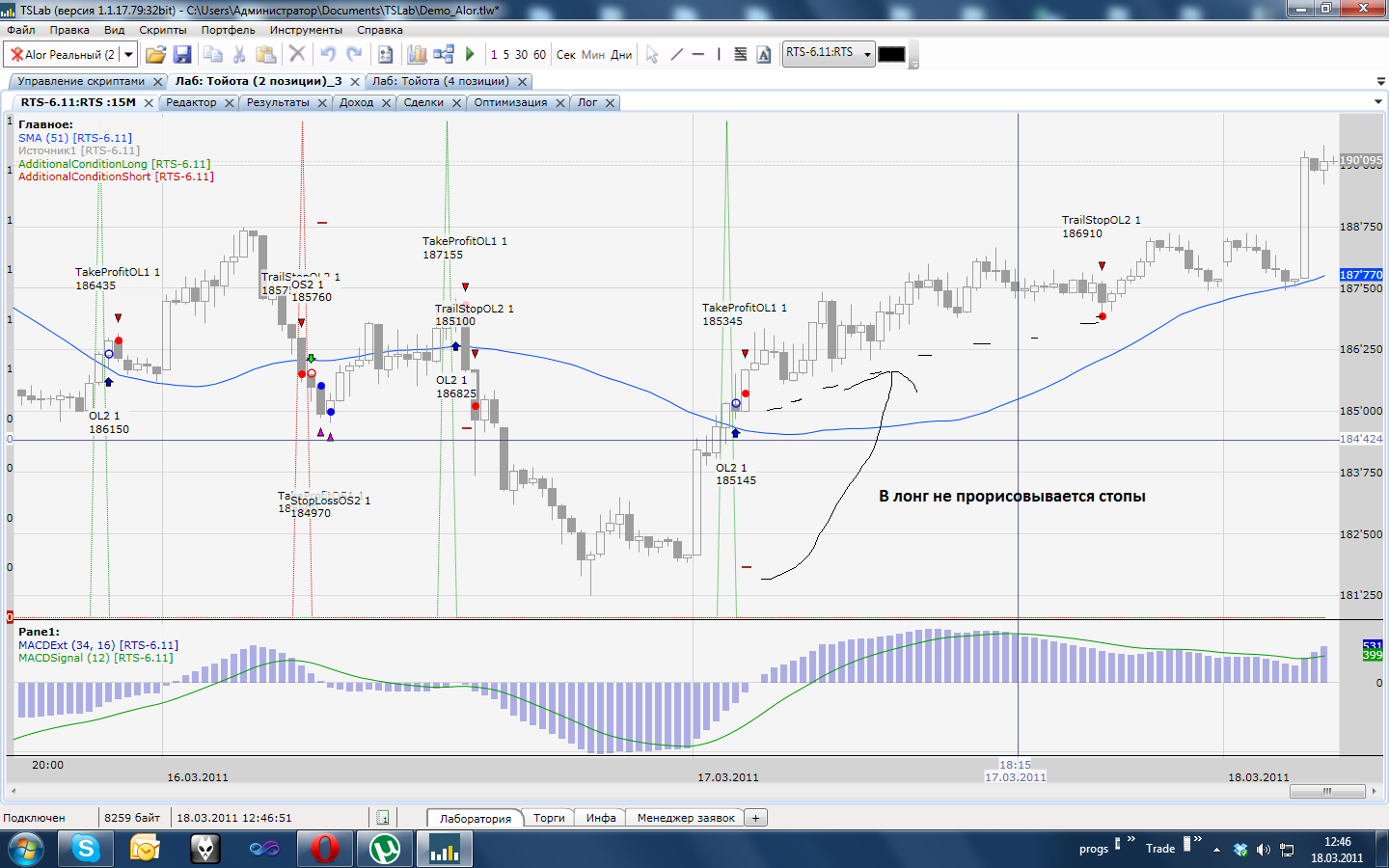Expand the Alor Реальный account dropdown
This screenshot has height=868, width=1389.
[x=128, y=54]
